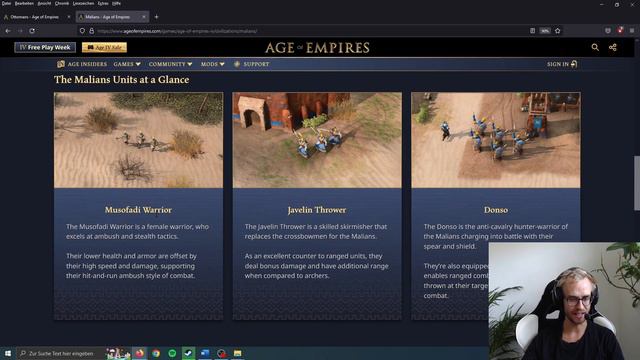Open the Lesezeichen menu

click(83, 3)
